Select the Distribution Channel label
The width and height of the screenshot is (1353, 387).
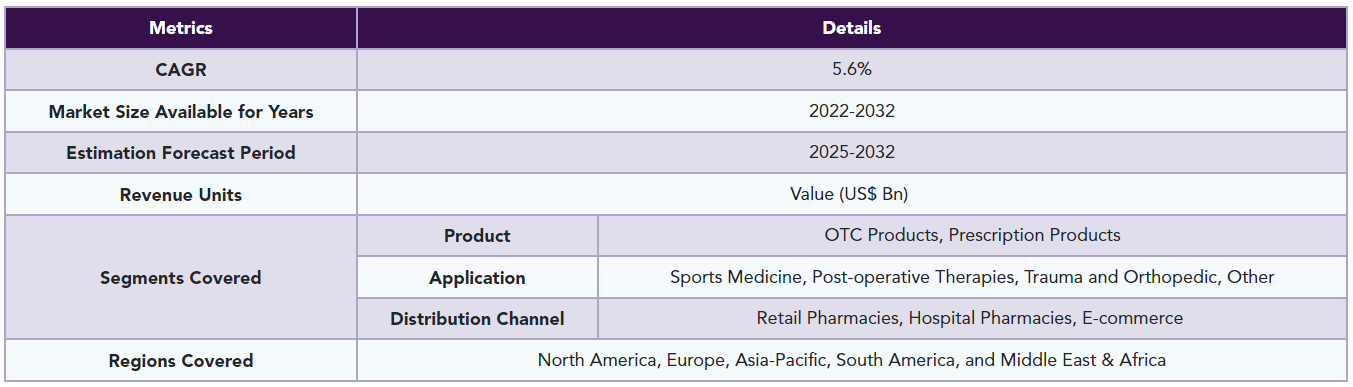[x=477, y=319]
